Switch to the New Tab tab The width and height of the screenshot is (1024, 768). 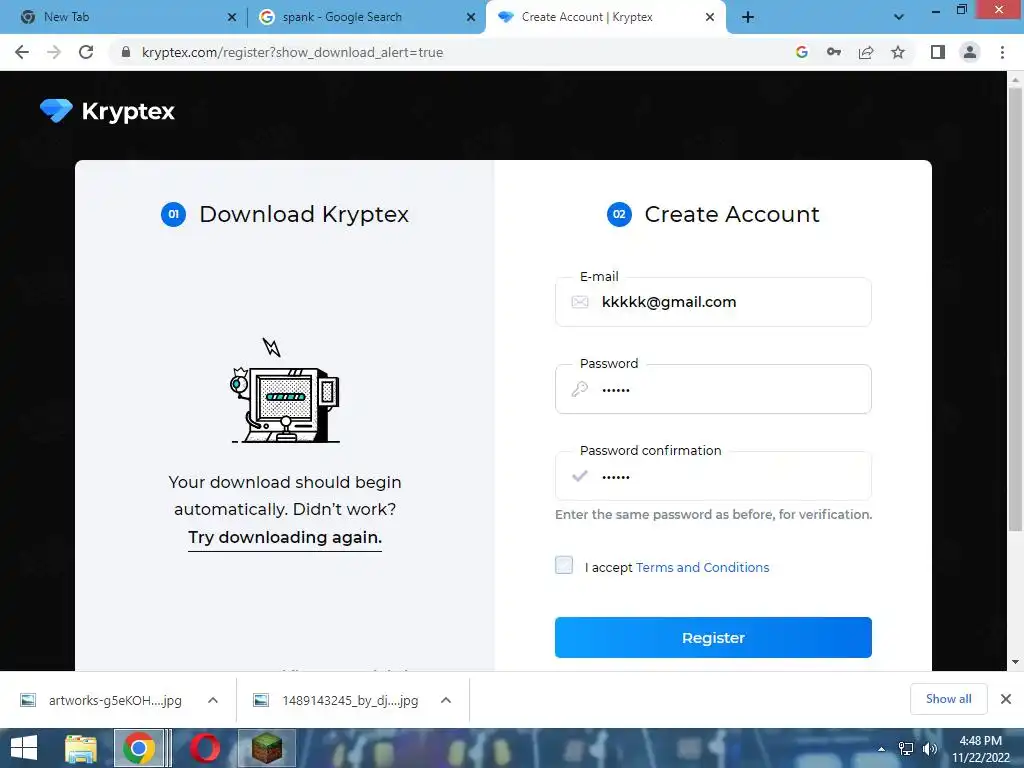point(124,17)
